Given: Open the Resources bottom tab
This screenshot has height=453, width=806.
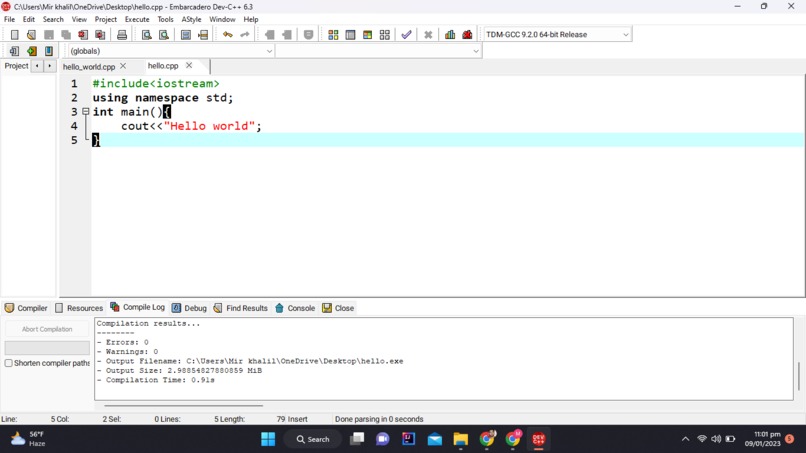Looking at the screenshot, I should pyautogui.click(x=79, y=308).
